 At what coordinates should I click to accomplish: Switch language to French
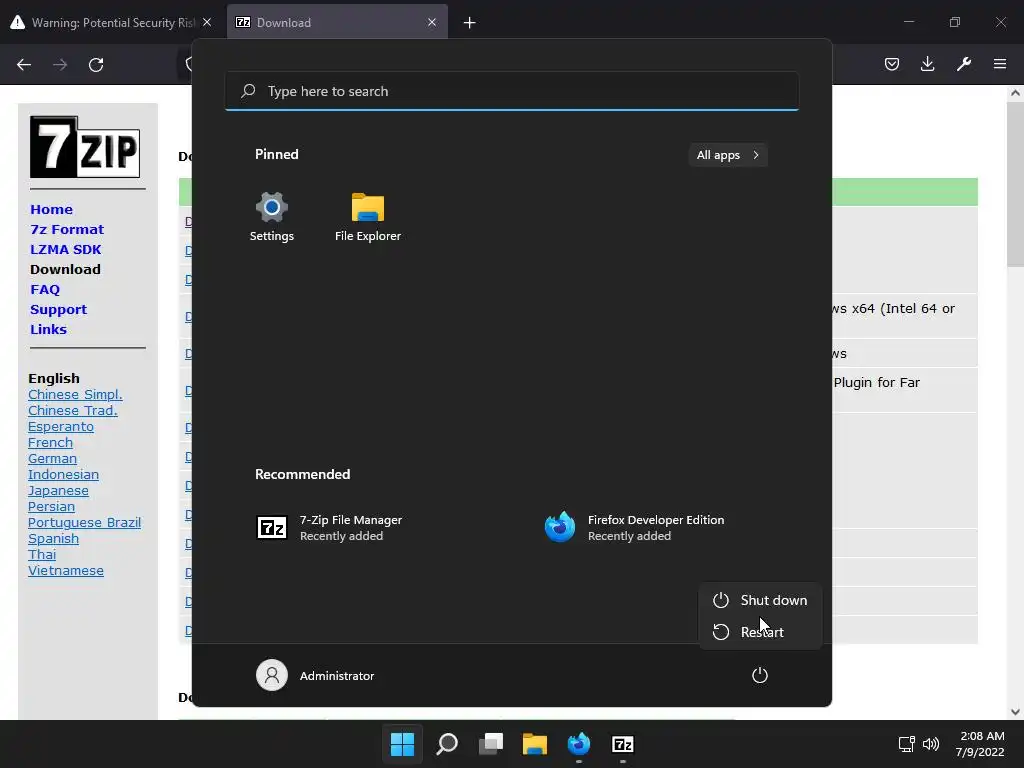click(50, 442)
